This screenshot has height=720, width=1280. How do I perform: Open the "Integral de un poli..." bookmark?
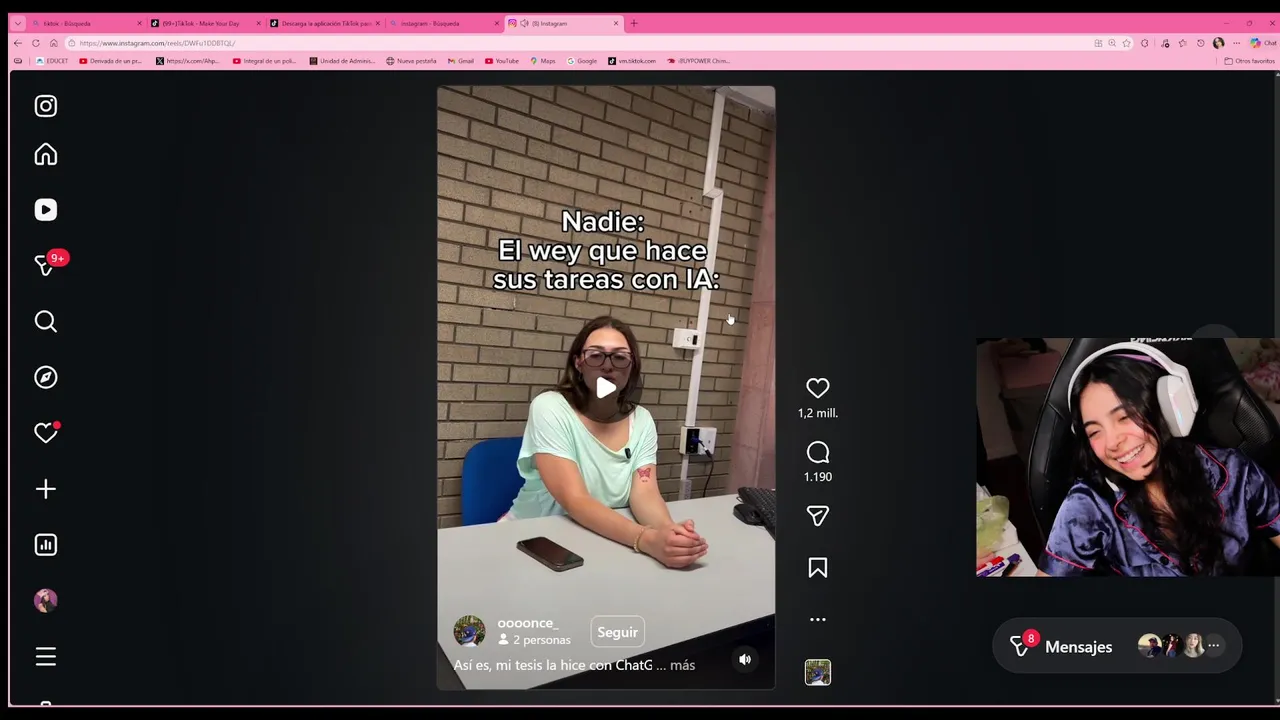tap(264, 61)
